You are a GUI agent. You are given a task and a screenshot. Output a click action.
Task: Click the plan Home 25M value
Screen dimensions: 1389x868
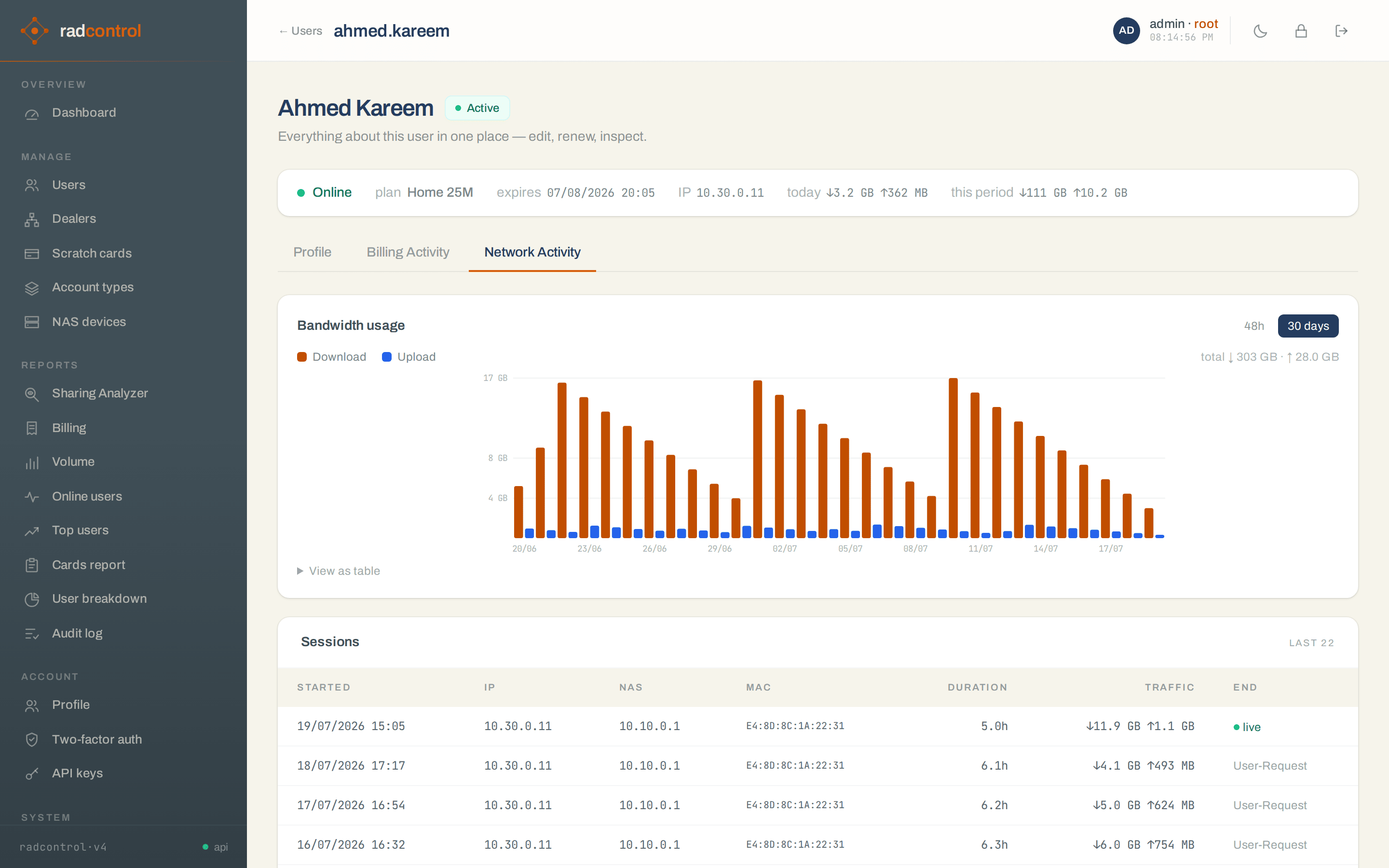pos(440,192)
